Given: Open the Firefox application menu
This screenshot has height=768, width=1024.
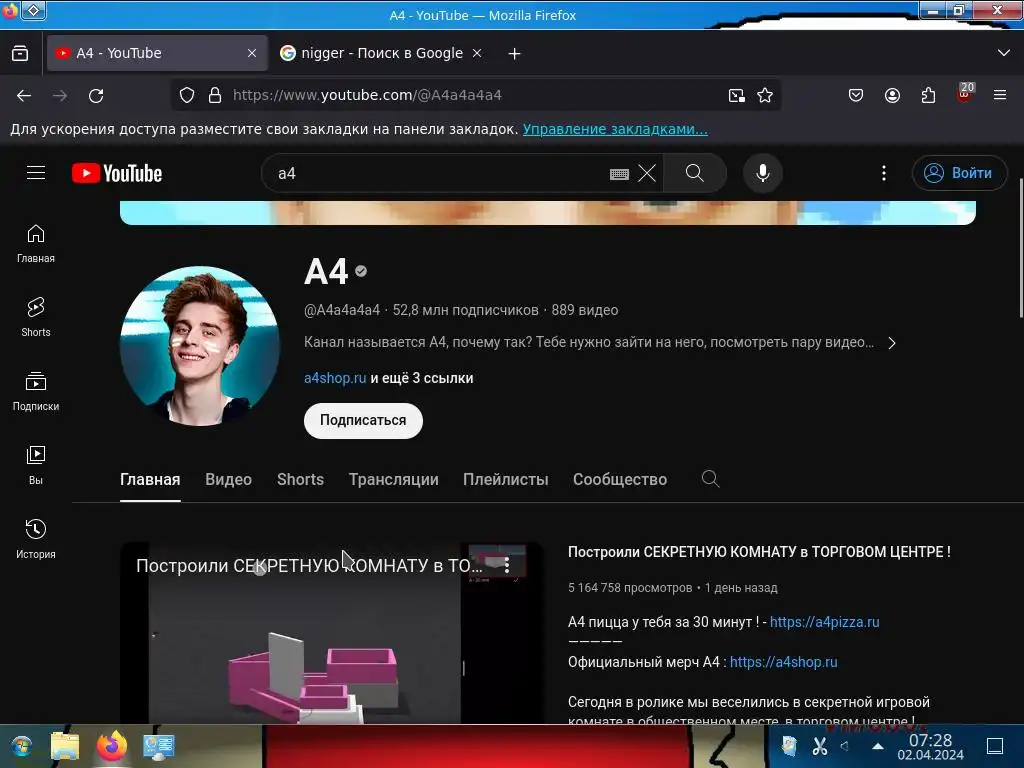Looking at the screenshot, I should (1000, 95).
